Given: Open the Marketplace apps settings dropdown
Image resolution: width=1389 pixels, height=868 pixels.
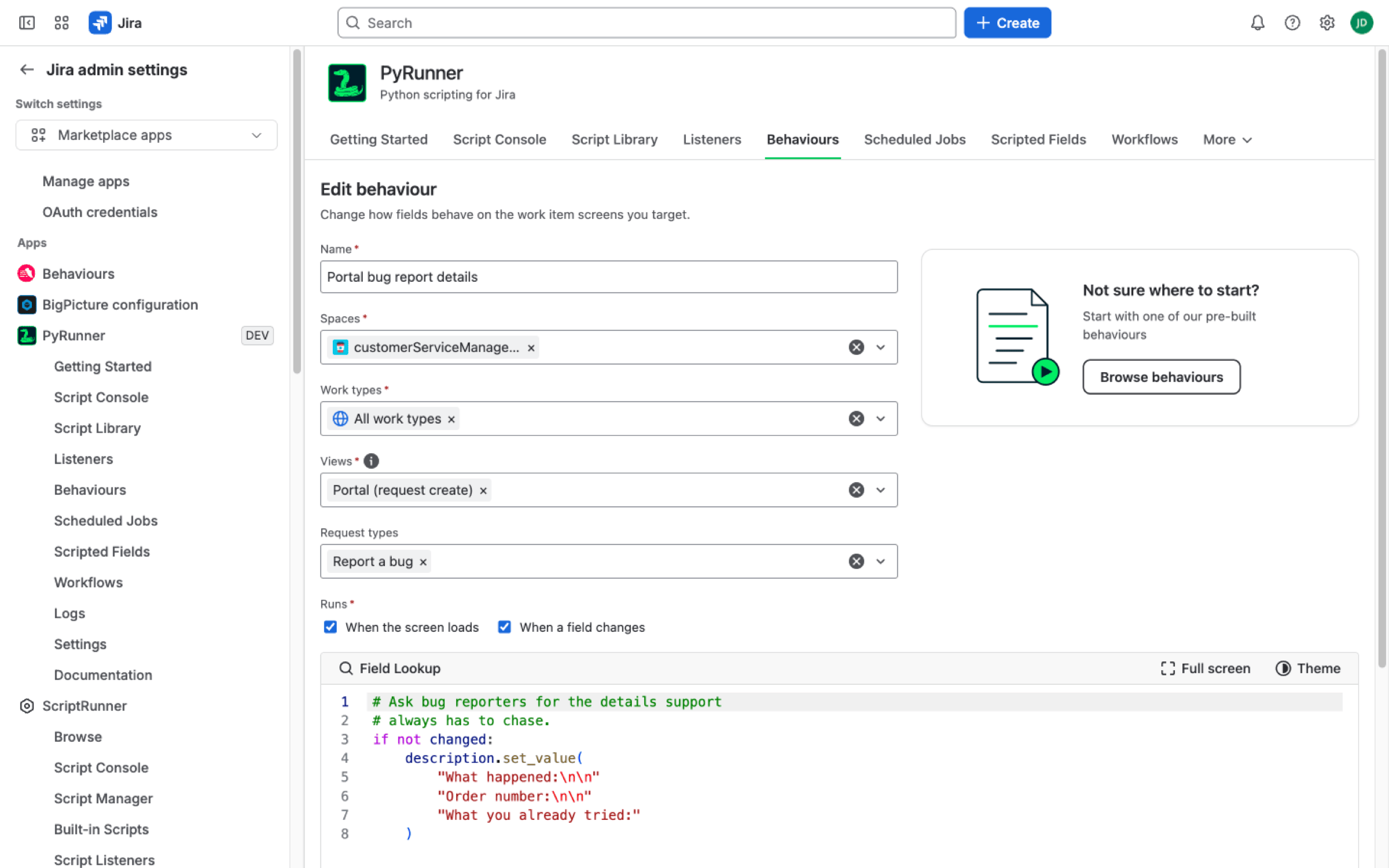Looking at the screenshot, I should pos(146,135).
